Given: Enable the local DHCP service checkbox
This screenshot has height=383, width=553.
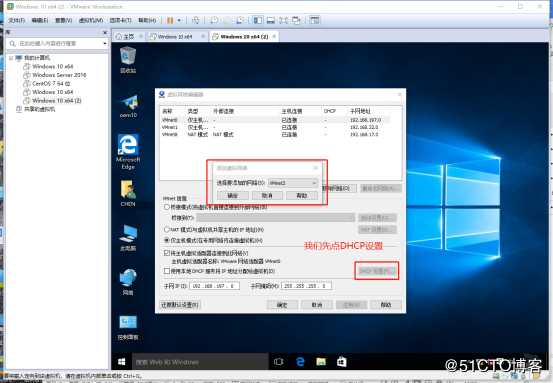Looking at the screenshot, I should [x=167, y=271].
